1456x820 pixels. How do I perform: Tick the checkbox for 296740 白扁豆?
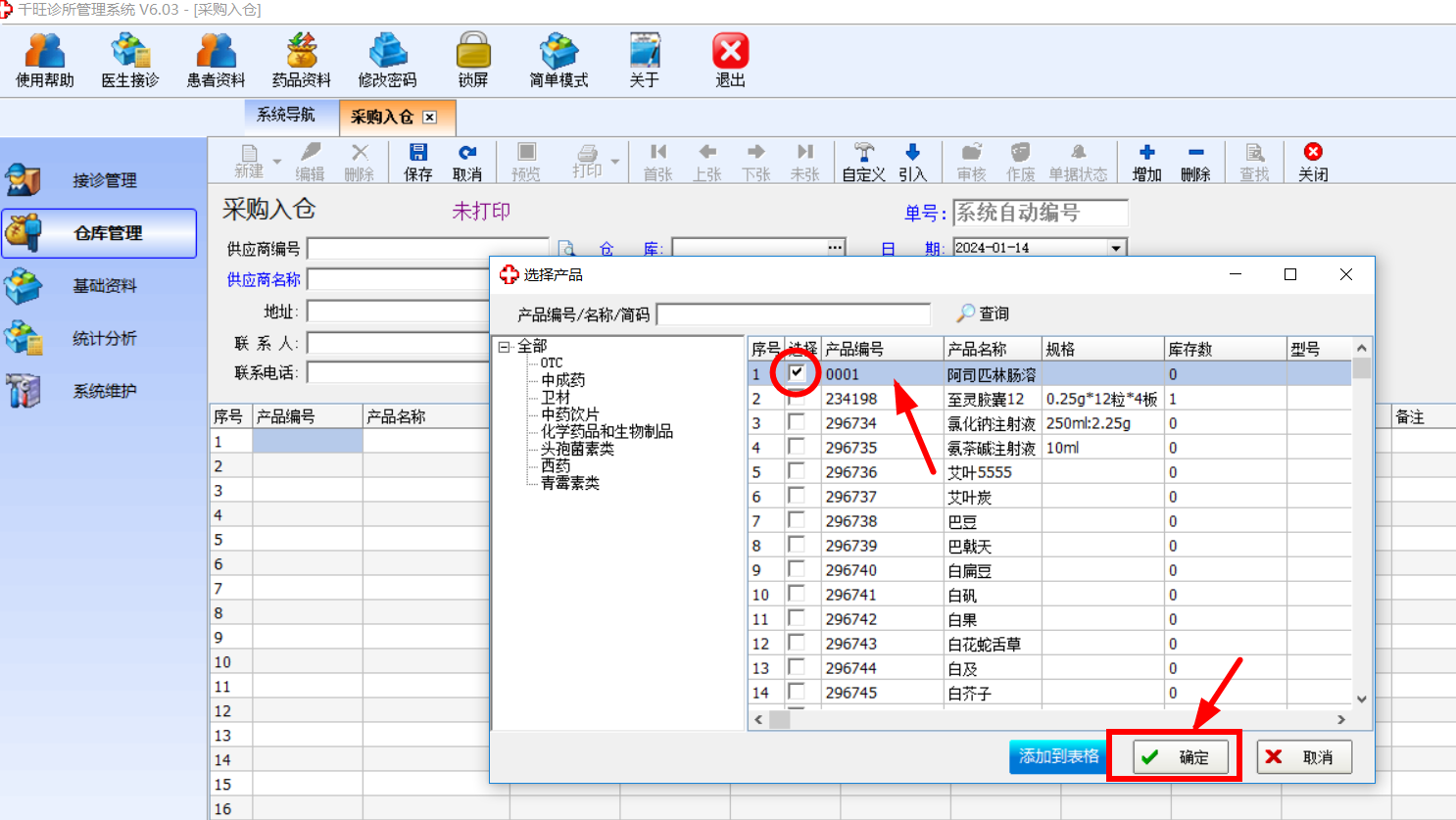pos(797,569)
